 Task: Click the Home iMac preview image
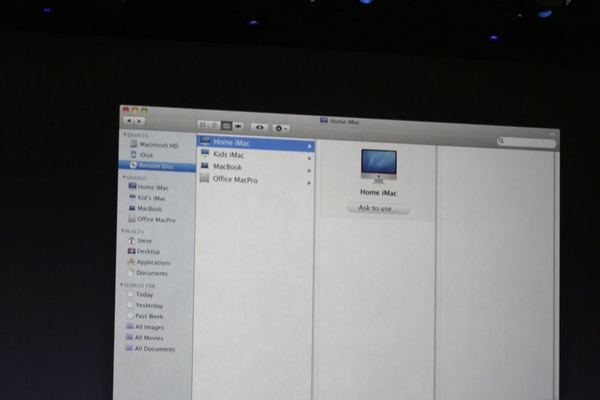tap(379, 166)
